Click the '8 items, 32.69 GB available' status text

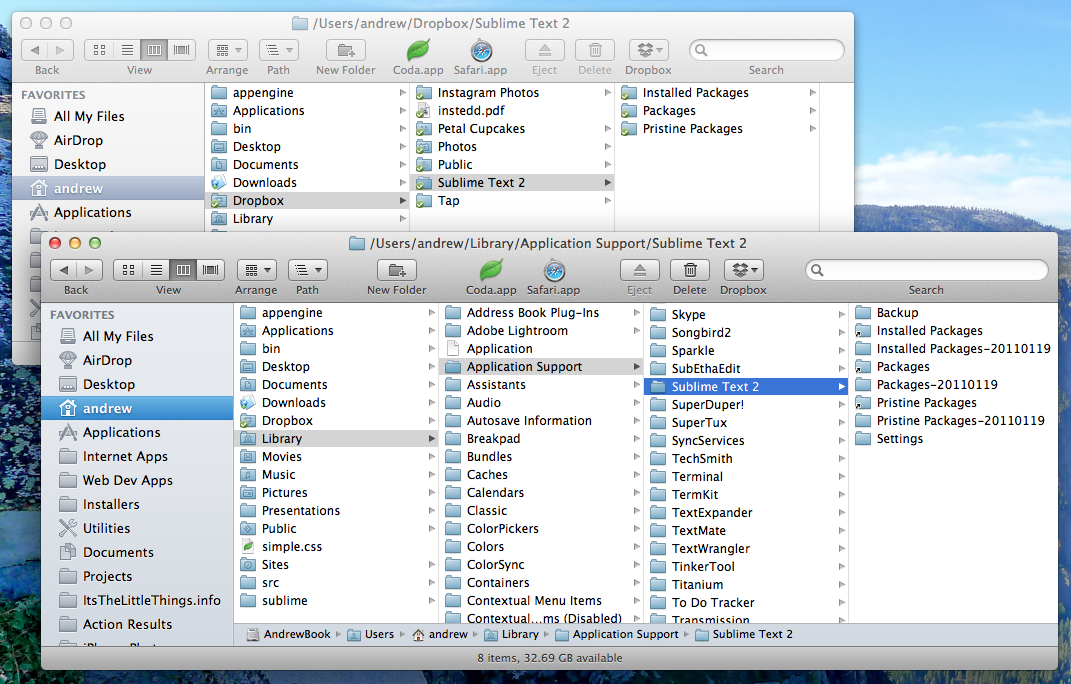[550, 658]
